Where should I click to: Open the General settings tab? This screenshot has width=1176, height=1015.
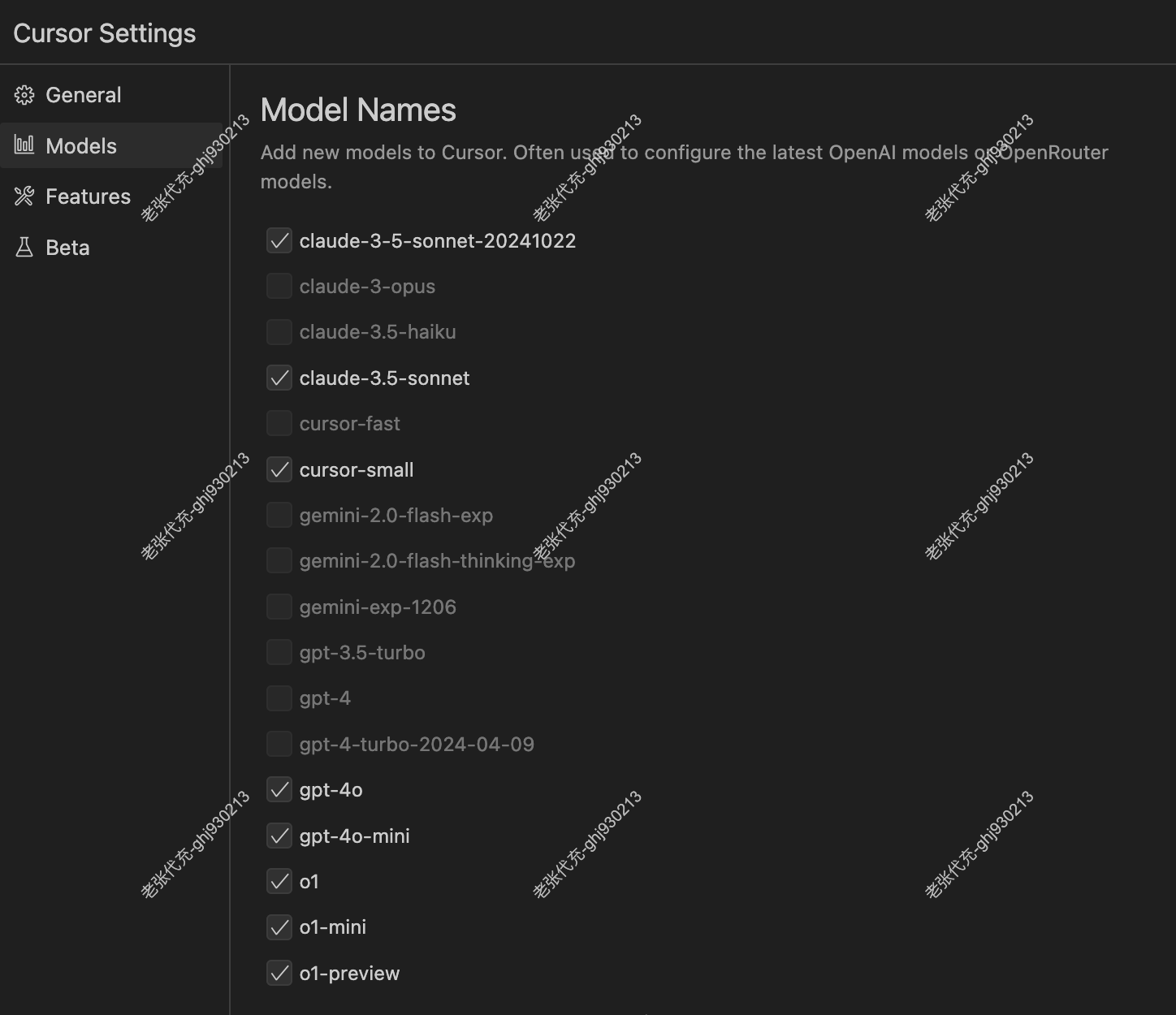tap(111, 95)
